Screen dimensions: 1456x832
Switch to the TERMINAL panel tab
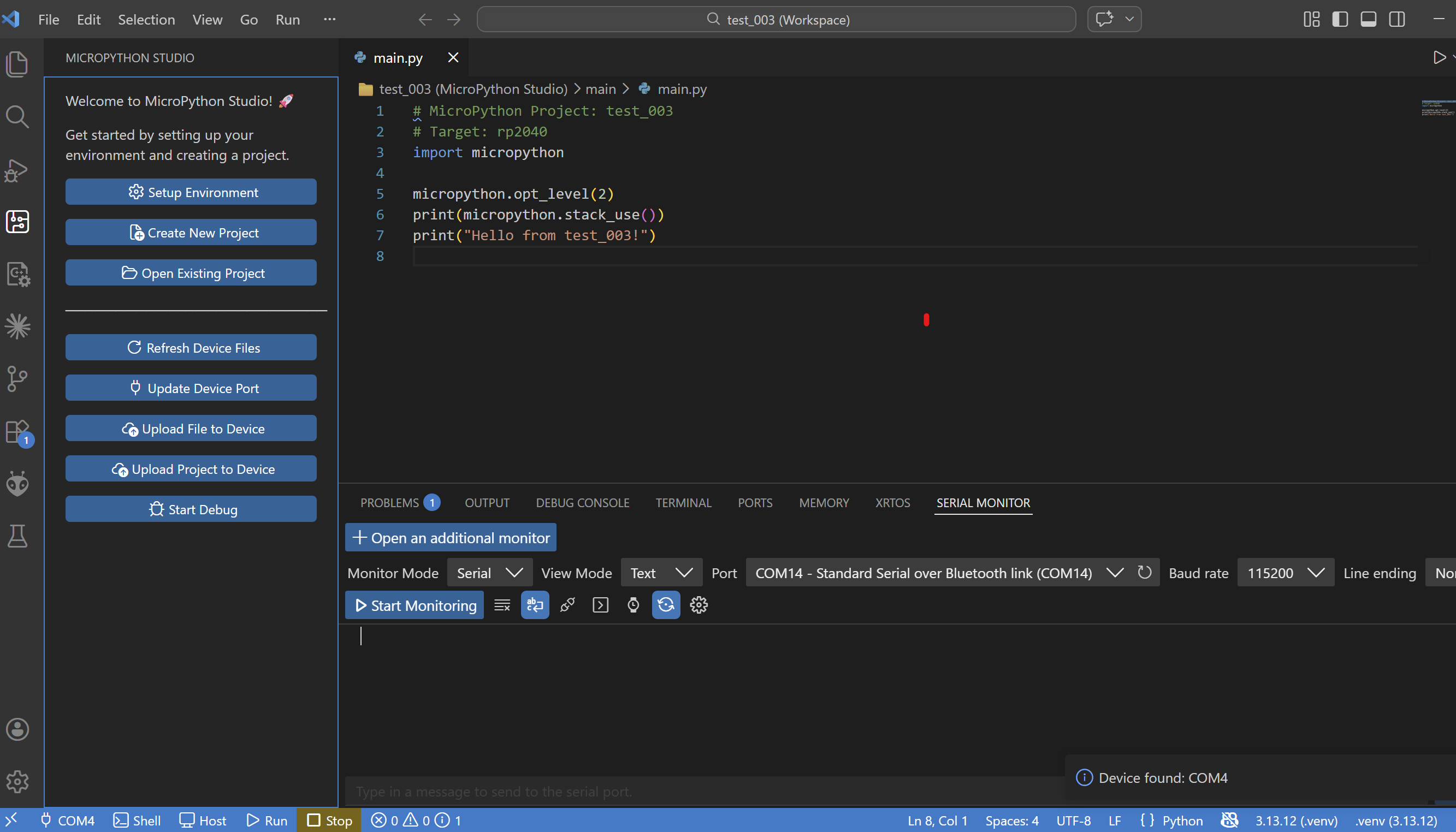coord(683,502)
